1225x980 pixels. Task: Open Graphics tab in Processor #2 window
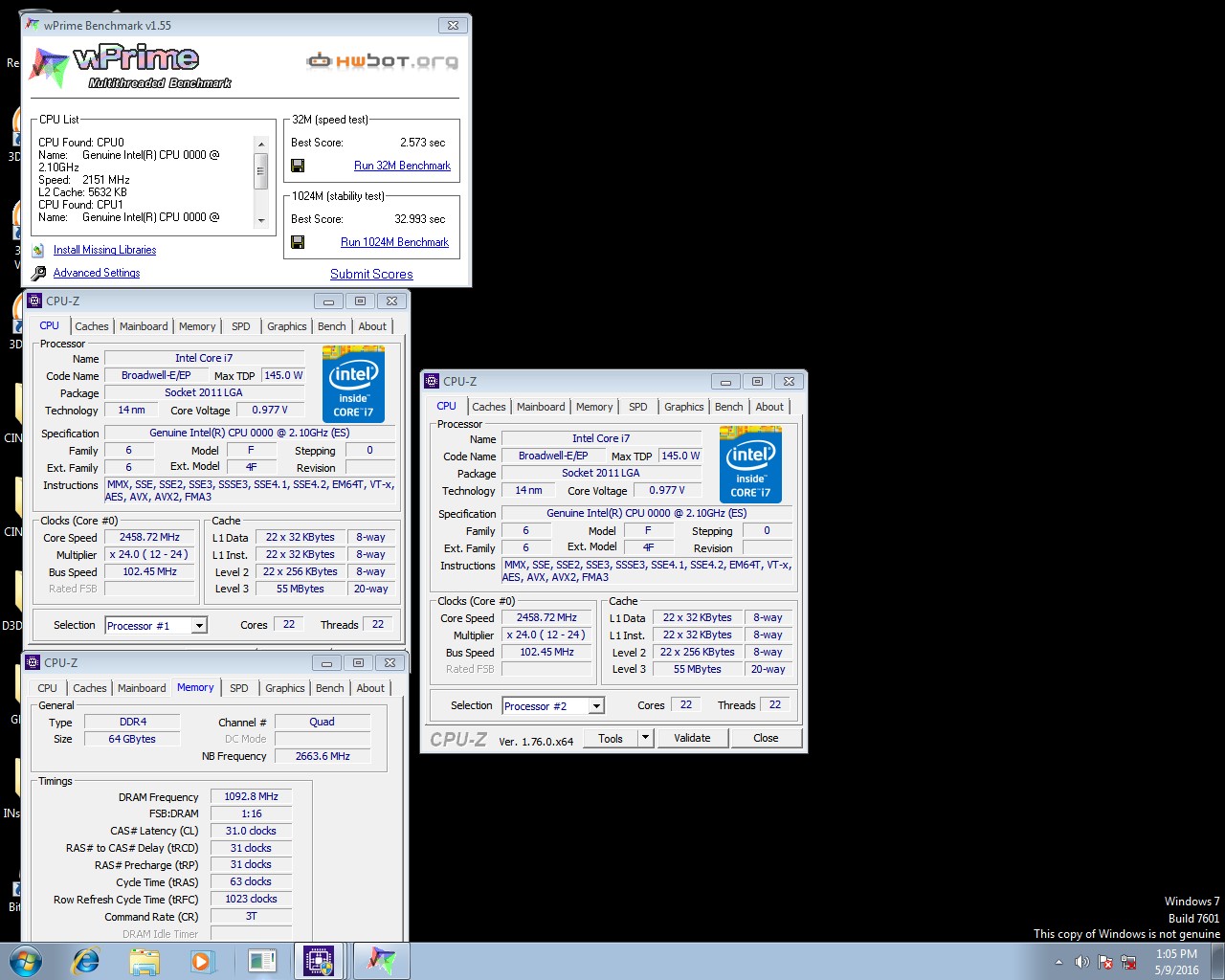pyautogui.click(x=684, y=407)
